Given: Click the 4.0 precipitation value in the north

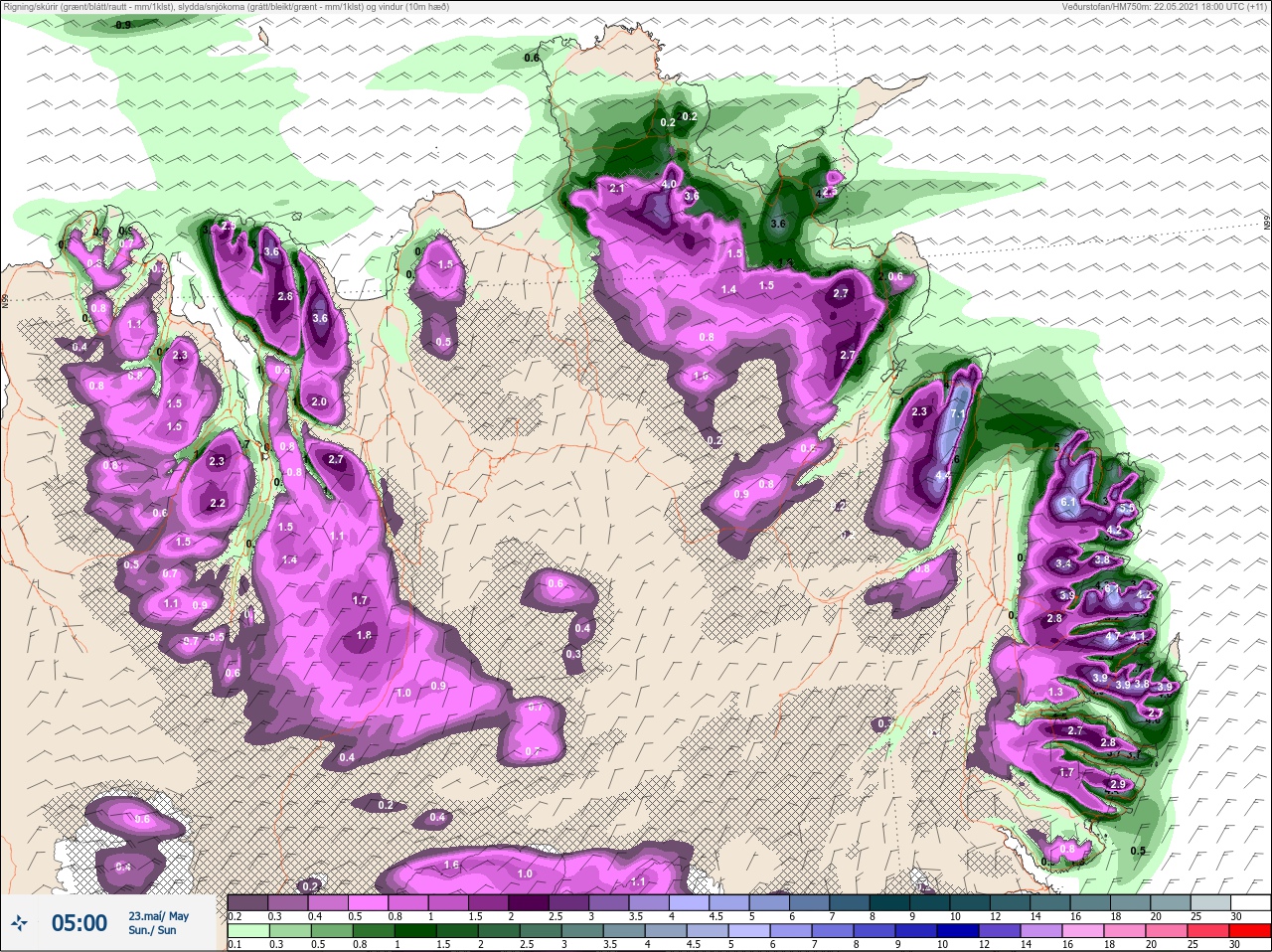Looking at the screenshot, I should coord(669,184).
